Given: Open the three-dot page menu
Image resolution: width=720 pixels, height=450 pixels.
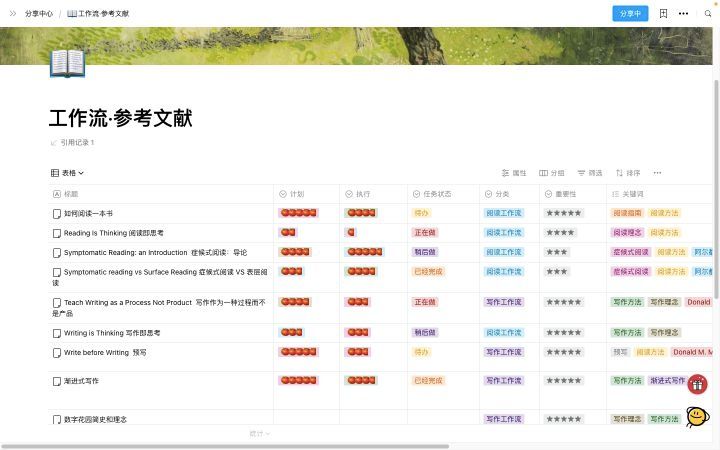Looking at the screenshot, I should click(683, 13).
